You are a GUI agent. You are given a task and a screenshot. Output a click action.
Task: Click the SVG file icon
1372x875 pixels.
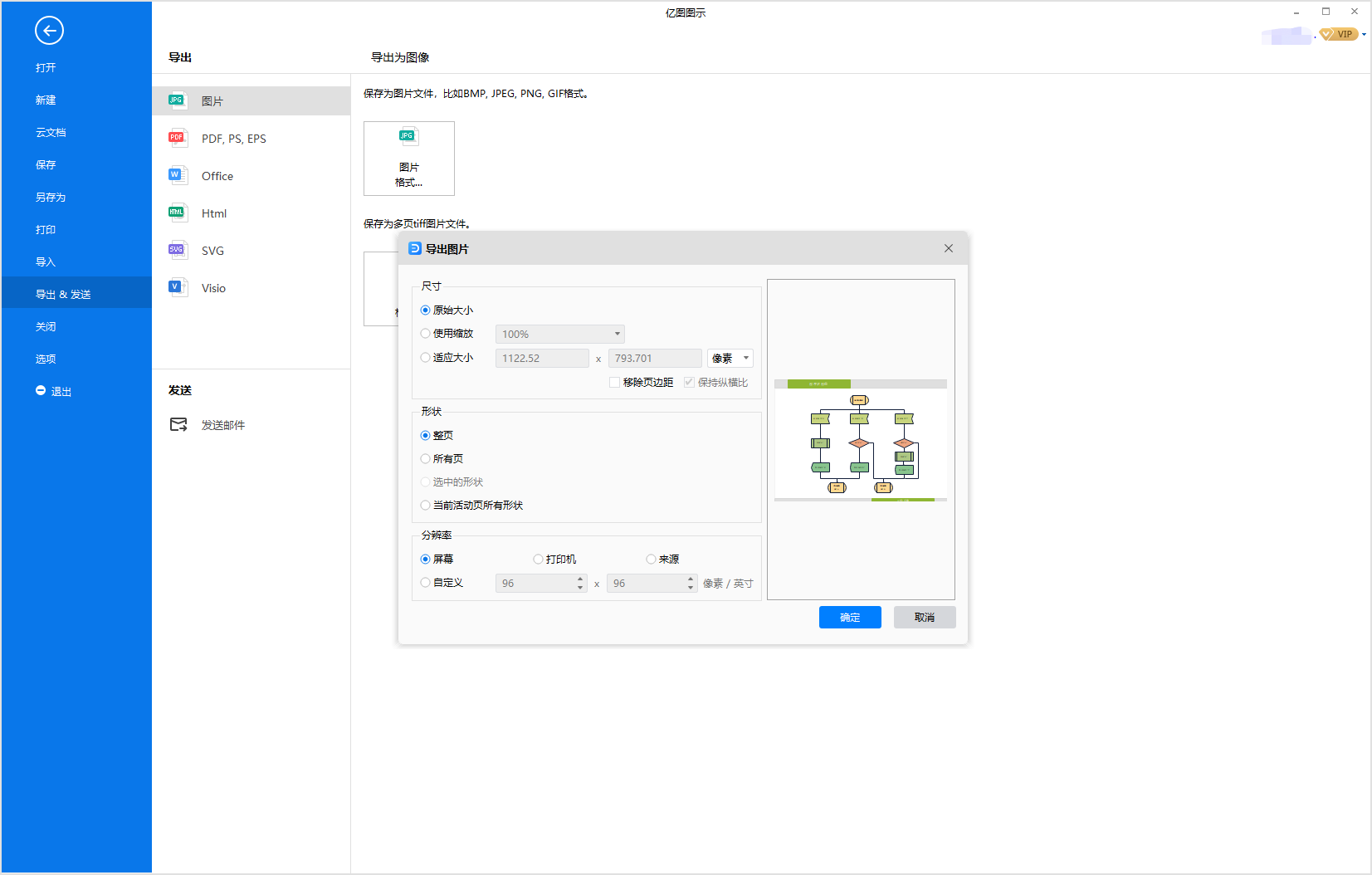[x=177, y=250]
